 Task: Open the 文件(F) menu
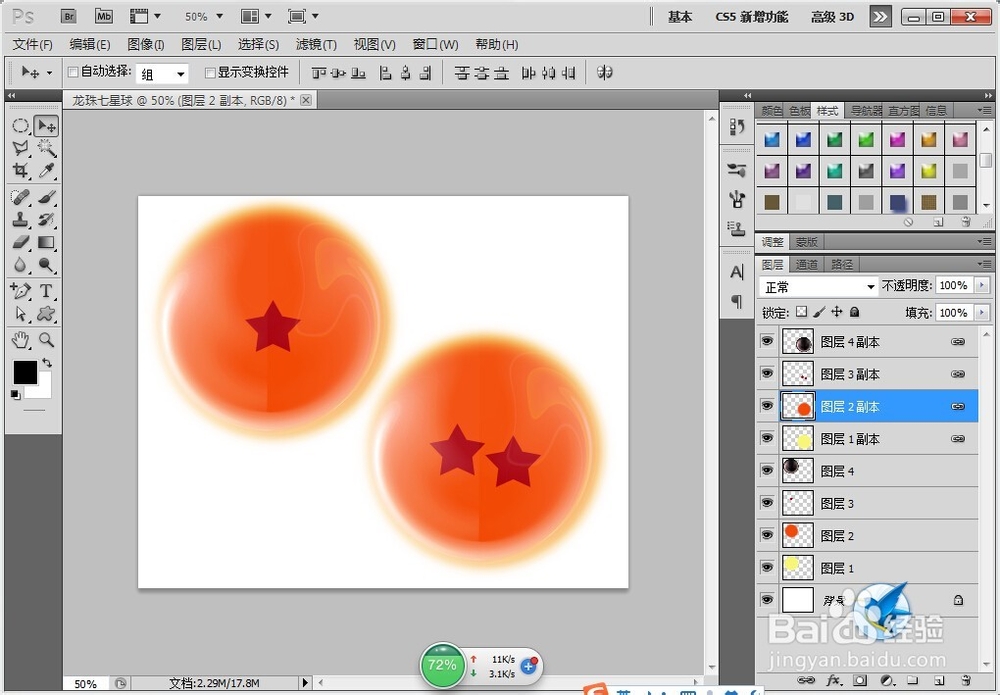(33, 45)
